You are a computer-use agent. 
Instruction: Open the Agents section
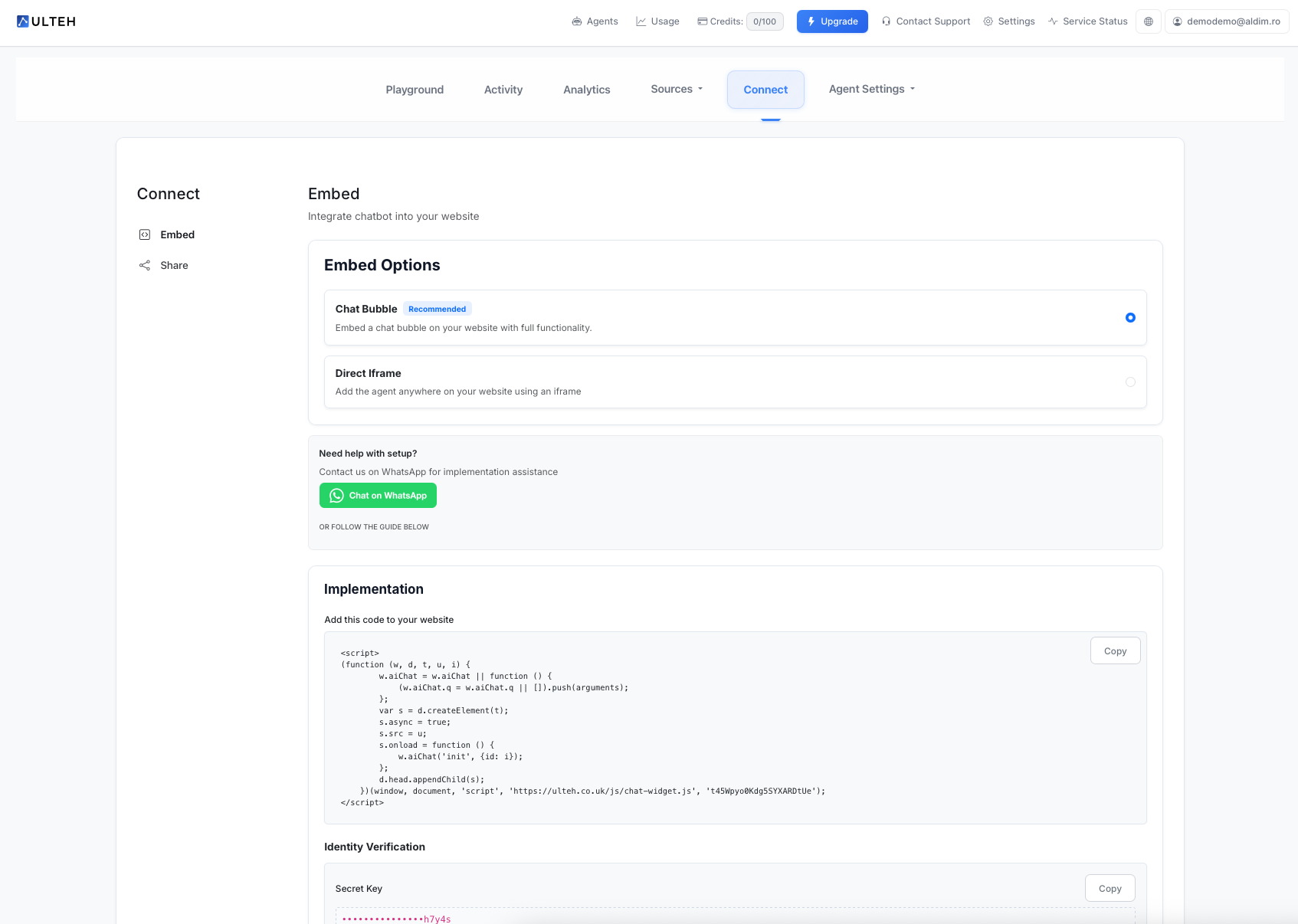click(595, 21)
